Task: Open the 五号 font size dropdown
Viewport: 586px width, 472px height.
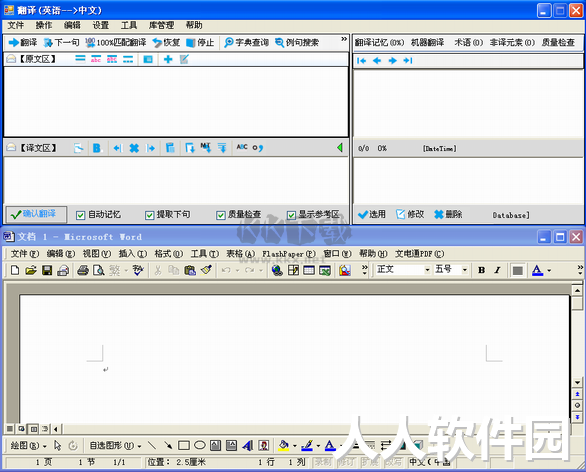Action: [465, 270]
